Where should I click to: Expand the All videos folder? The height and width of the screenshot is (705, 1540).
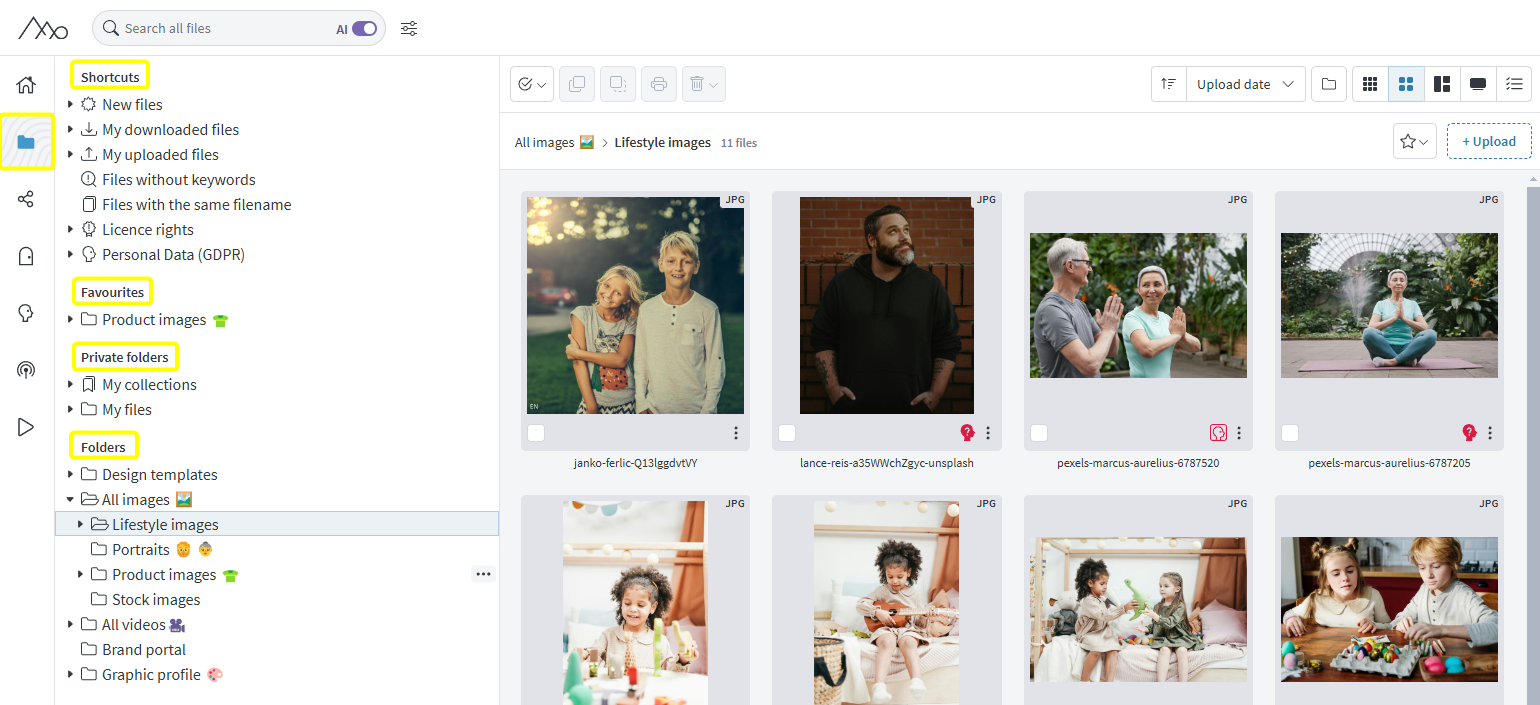[x=70, y=624]
